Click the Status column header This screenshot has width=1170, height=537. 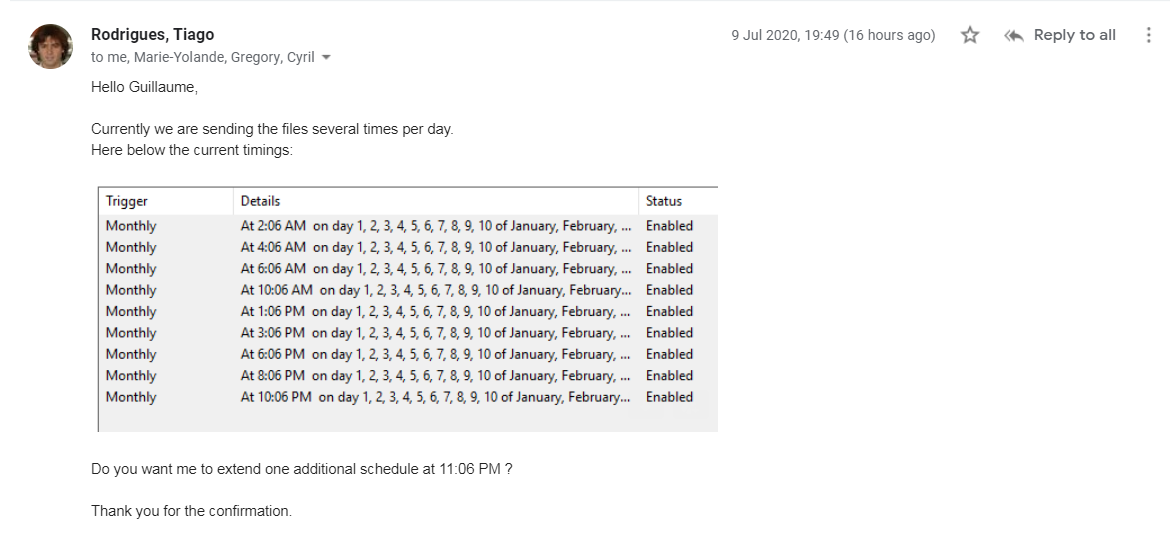664,201
